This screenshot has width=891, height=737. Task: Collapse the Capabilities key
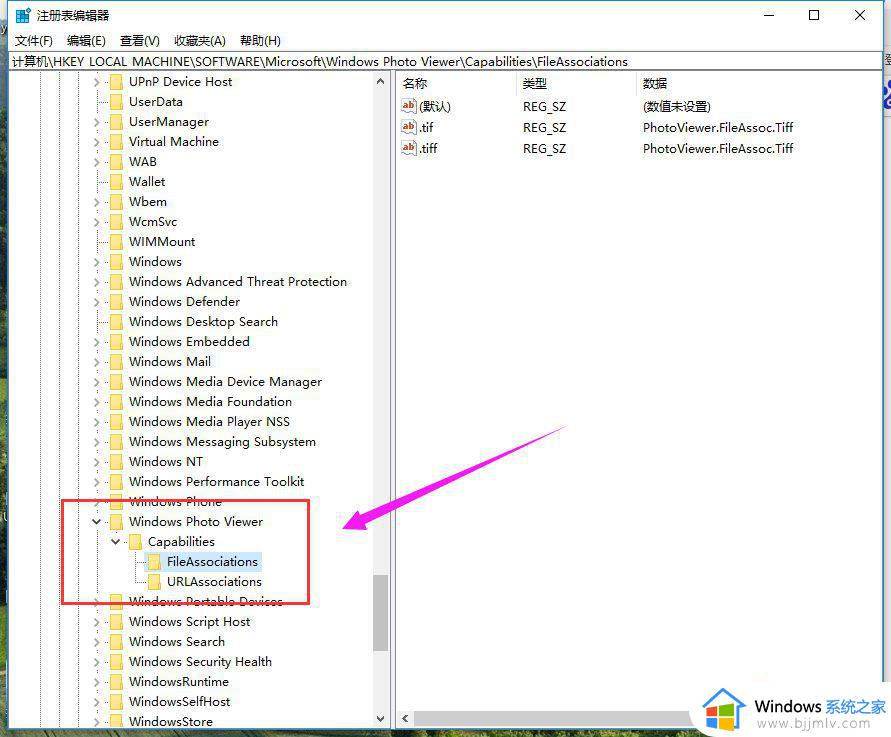(x=115, y=542)
